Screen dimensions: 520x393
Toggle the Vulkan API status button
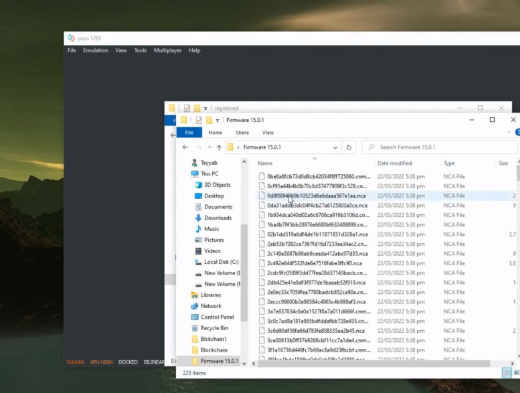pos(75,362)
